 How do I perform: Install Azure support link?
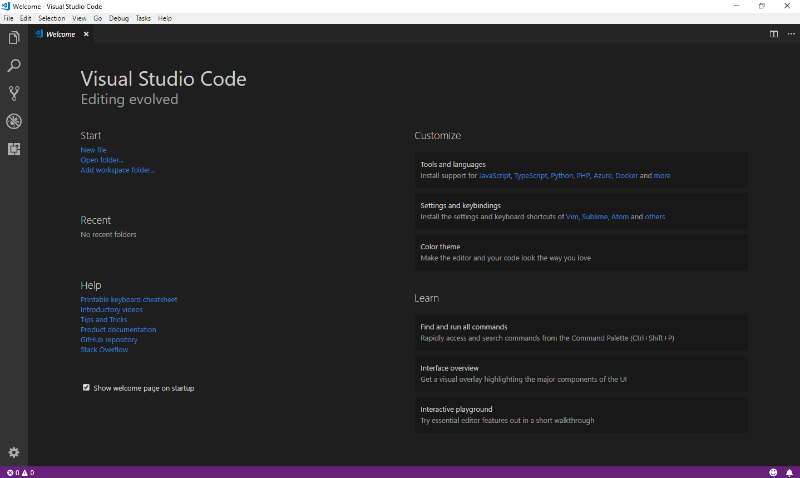tap(602, 175)
